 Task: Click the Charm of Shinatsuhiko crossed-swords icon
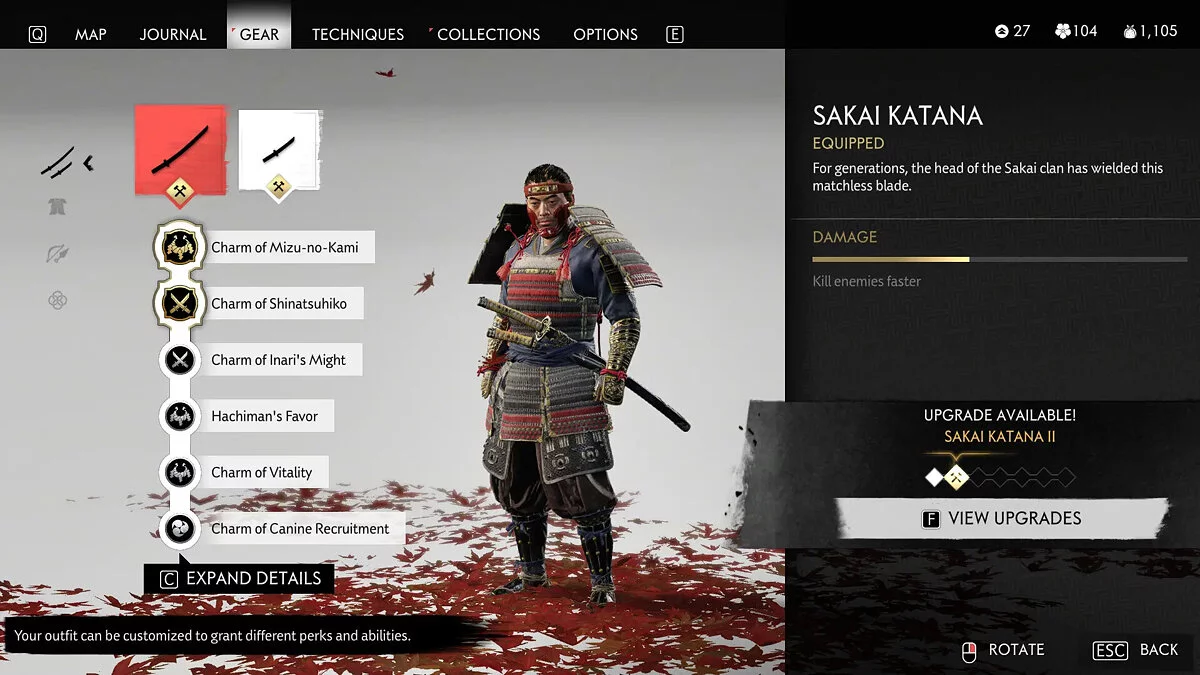tap(180, 304)
